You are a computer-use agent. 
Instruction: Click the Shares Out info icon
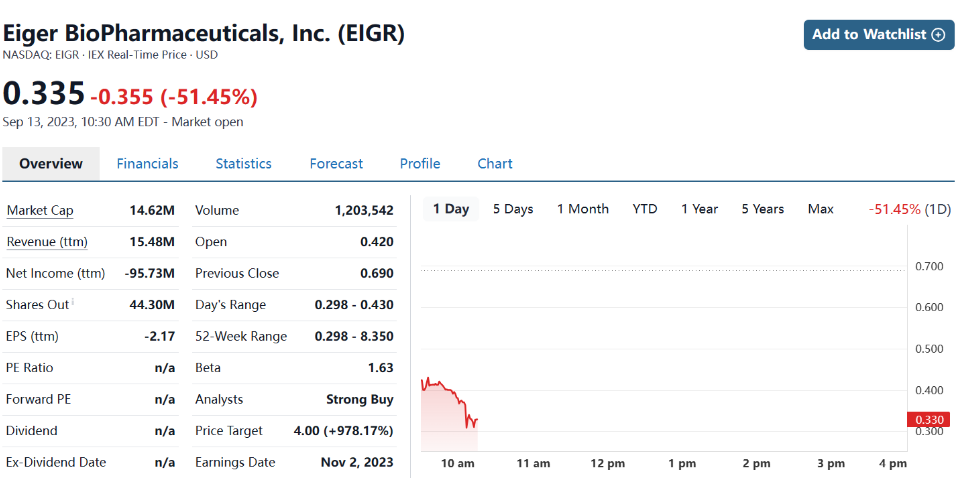73,303
